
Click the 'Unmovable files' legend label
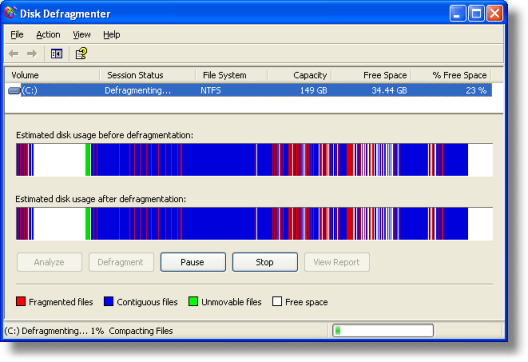point(231,302)
